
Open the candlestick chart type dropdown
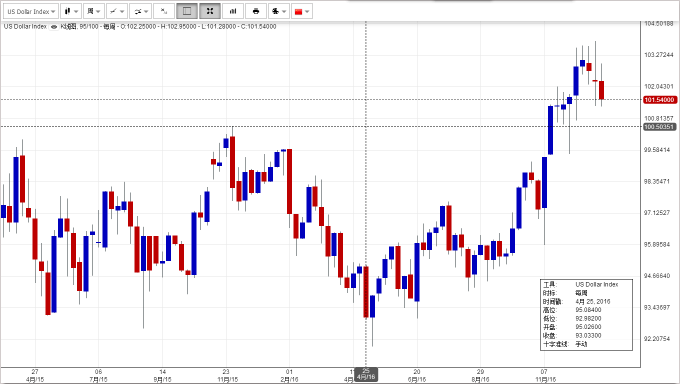click(x=71, y=11)
